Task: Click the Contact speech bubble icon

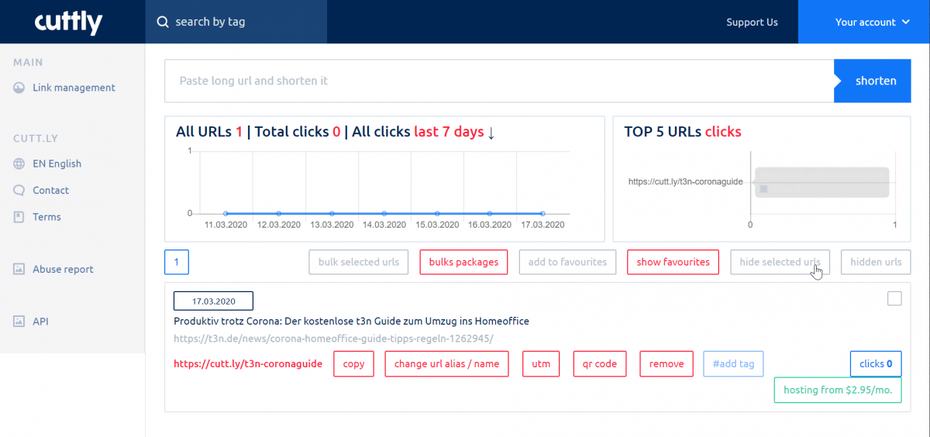Action: point(19,190)
